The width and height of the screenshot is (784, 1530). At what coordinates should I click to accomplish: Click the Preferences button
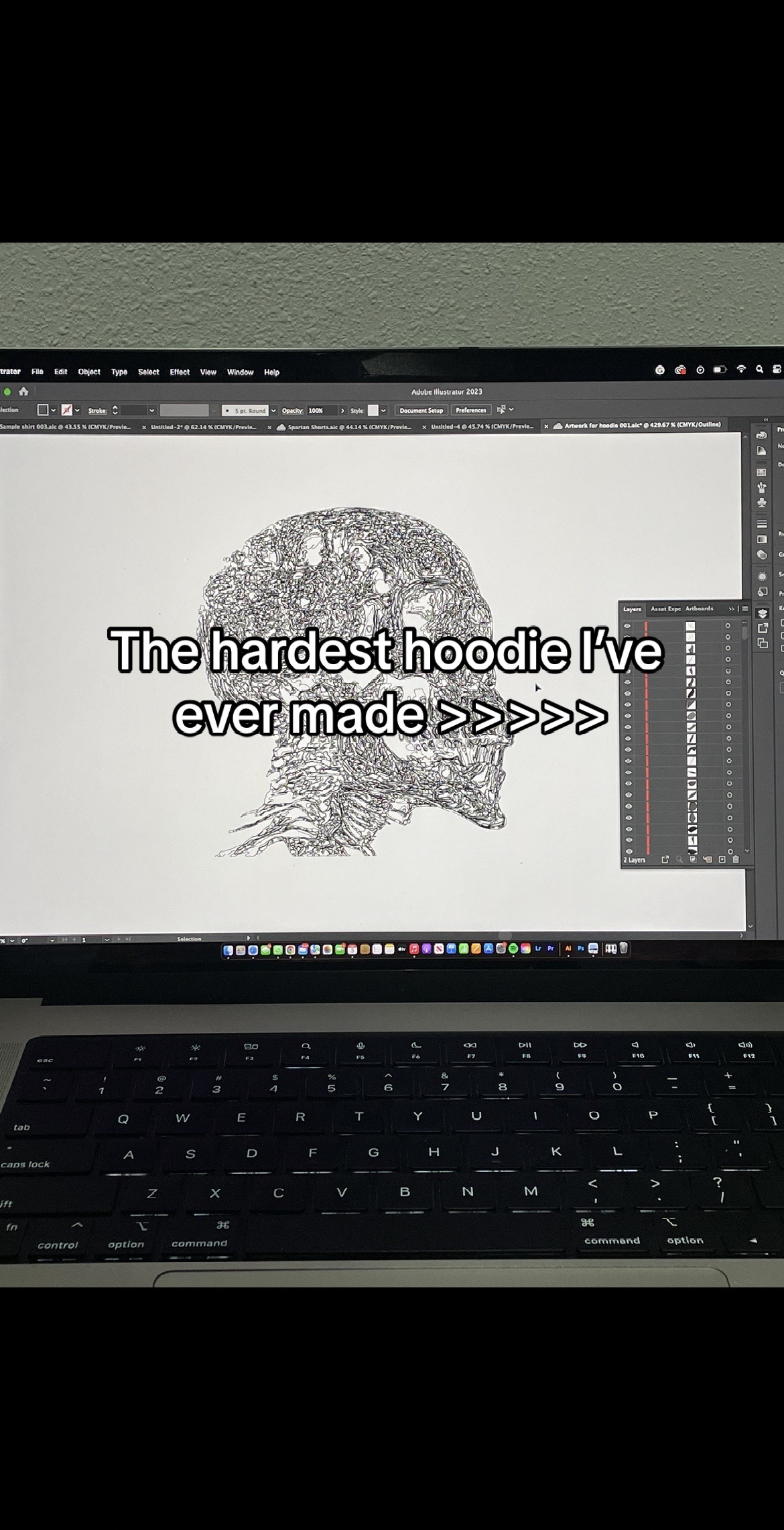click(x=471, y=410)
